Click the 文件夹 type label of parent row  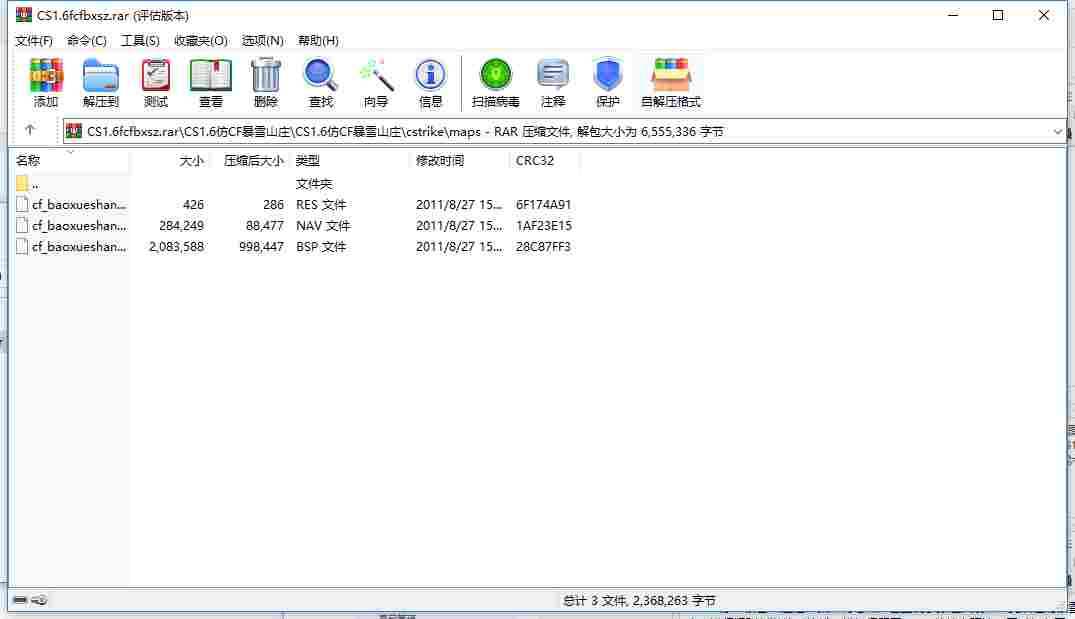(313, 184)
